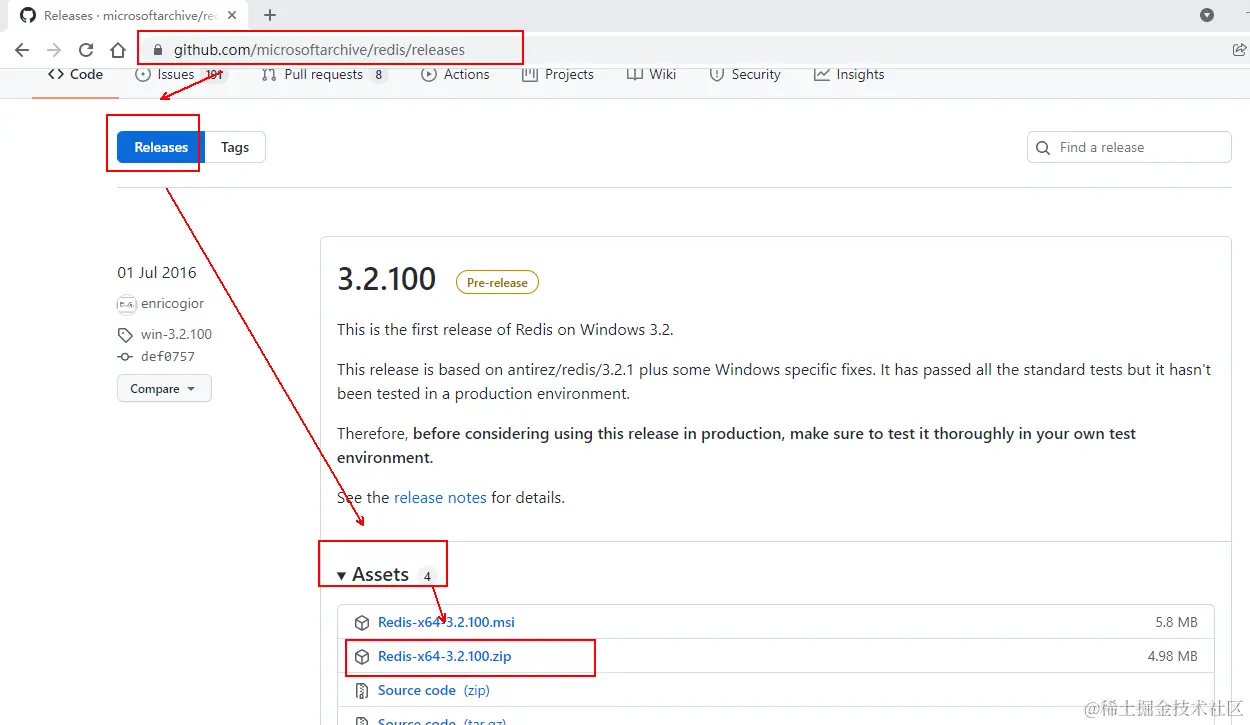Open the Pull requests tab

(324, 74)
